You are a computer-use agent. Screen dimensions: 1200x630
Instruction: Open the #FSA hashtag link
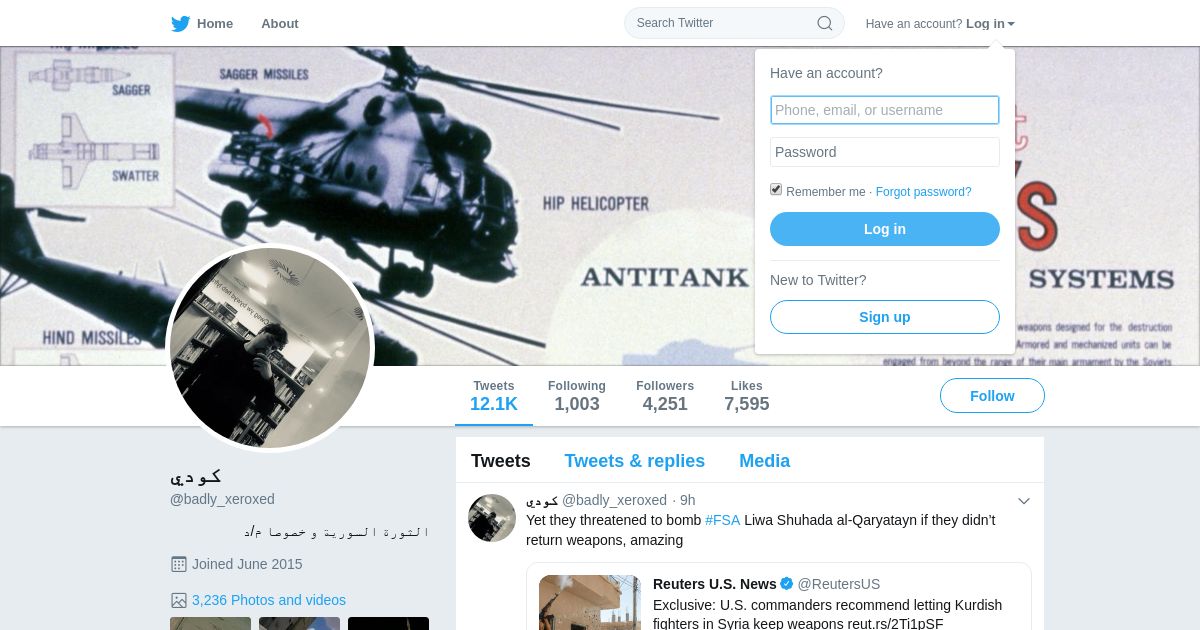723,520
